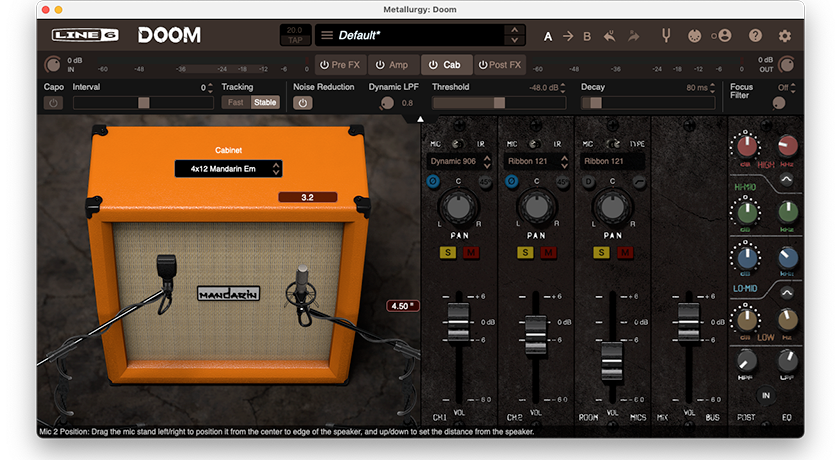Step the Default preset up/down arrows
840x460 pixels.
pyautogui.click(x=514, y=35)
